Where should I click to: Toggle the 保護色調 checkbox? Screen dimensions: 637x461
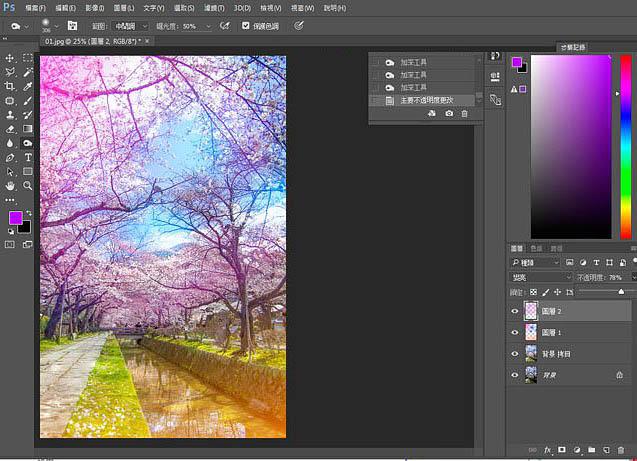tap(244, 25)
